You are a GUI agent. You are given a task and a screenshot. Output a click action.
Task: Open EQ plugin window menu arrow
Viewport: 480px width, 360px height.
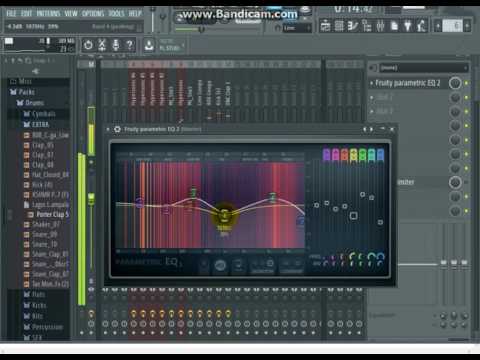click(x=108, y=129)
